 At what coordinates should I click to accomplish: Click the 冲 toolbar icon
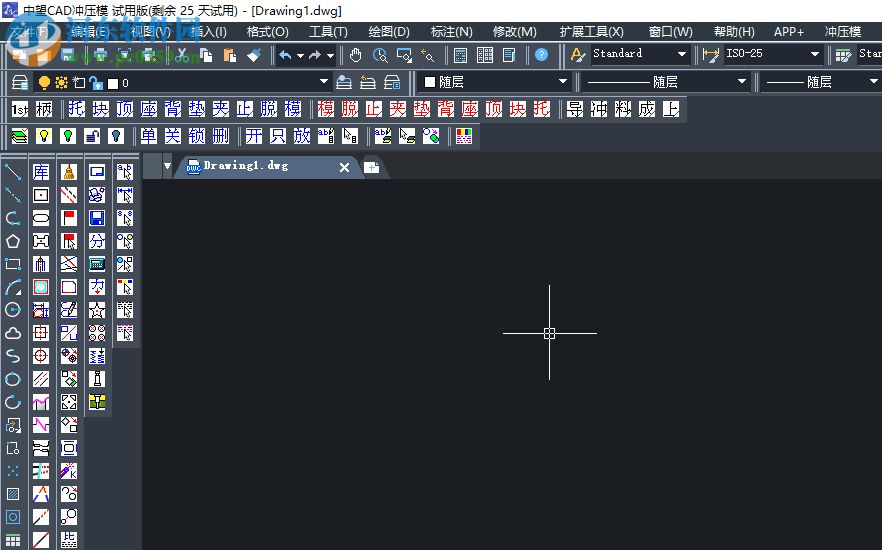598,109
